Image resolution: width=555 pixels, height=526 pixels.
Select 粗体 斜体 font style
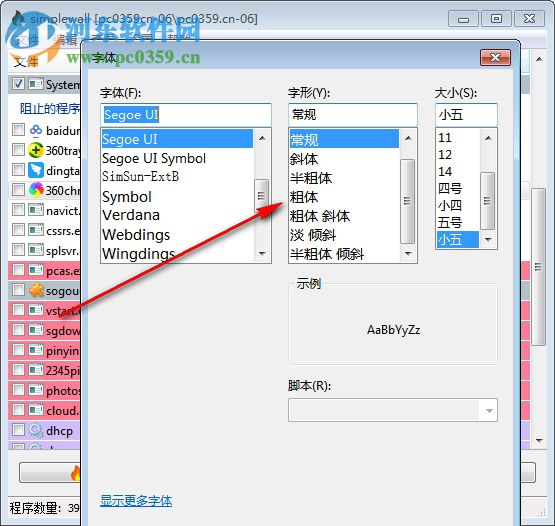(x=320, y=216)
